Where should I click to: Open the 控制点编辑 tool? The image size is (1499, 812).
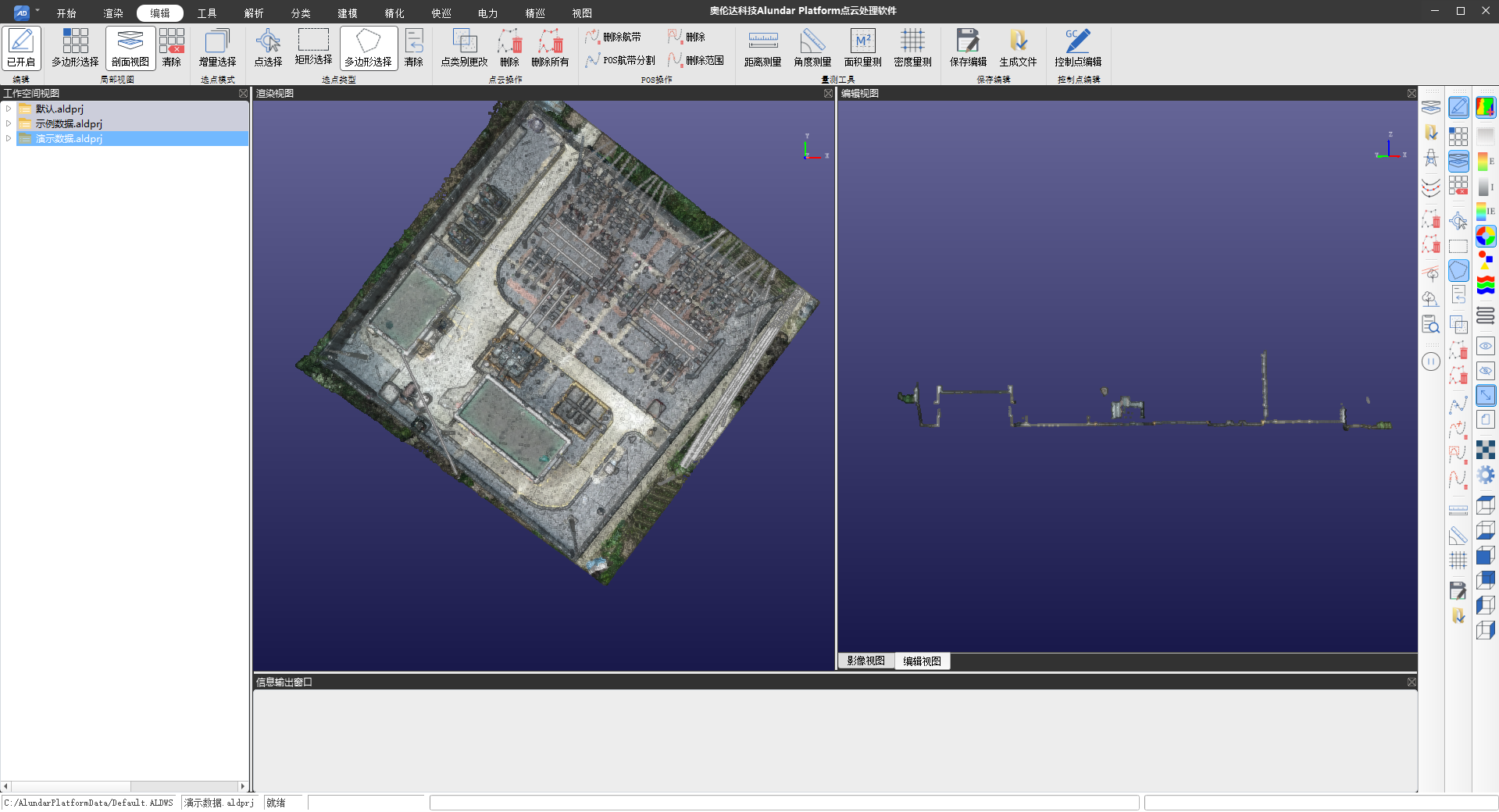click(x=1078, y=48)
